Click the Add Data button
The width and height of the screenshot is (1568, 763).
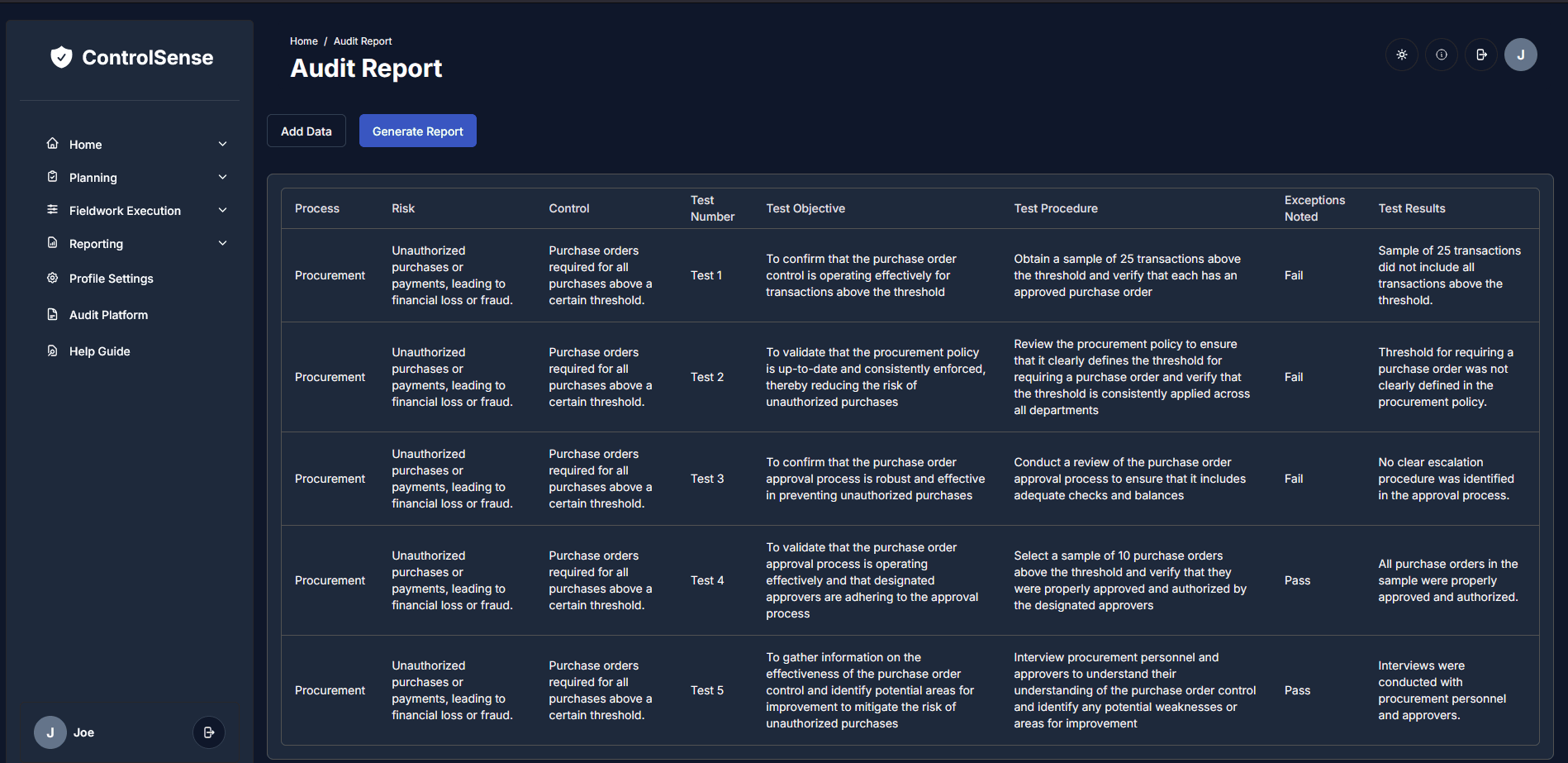[306, 131]
